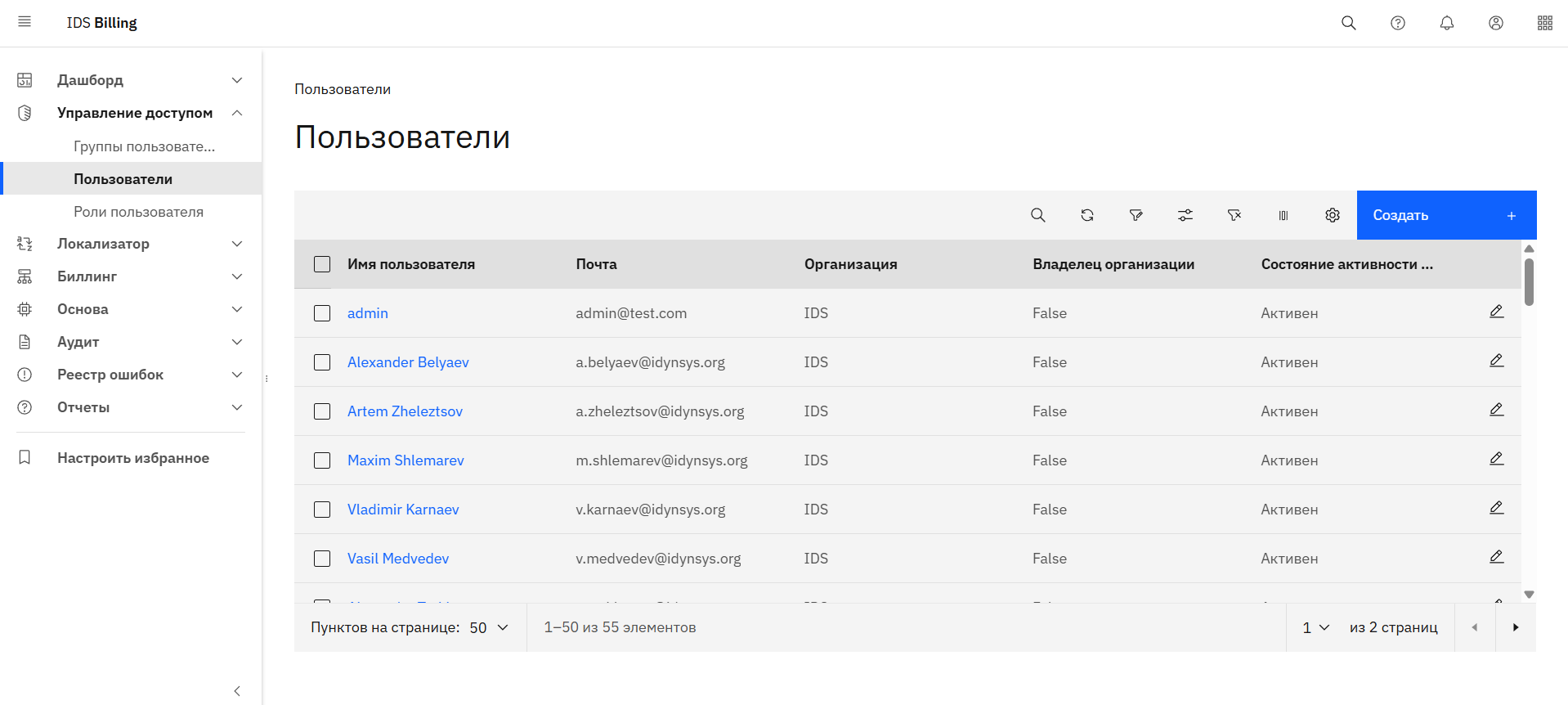Viewport: 1568px width, 705px height.
Task: Open the table filter icon
Action: [x=1136, y=215]
